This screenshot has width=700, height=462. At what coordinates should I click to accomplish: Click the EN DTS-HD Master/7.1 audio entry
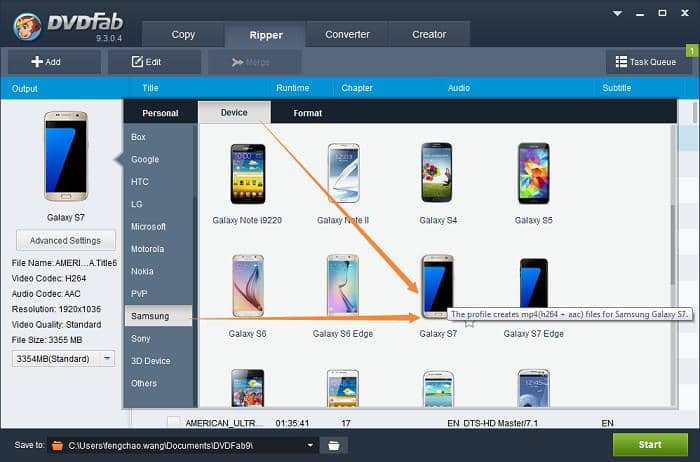[492, 423]
